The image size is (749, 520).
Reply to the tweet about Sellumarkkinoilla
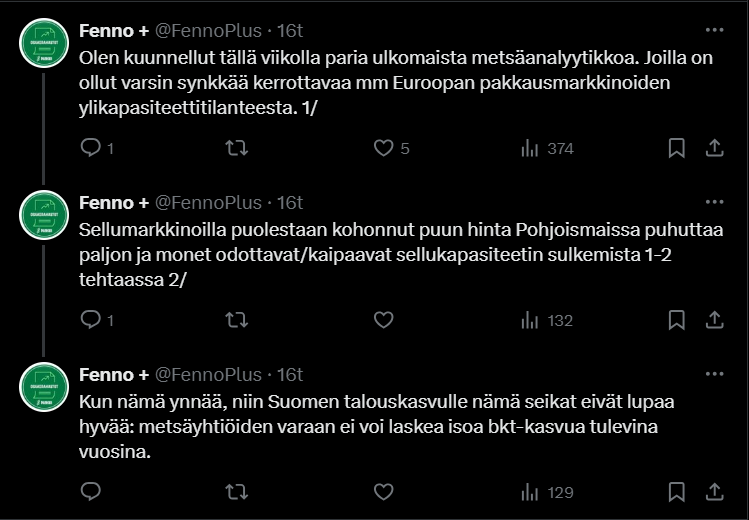(91, 320)
